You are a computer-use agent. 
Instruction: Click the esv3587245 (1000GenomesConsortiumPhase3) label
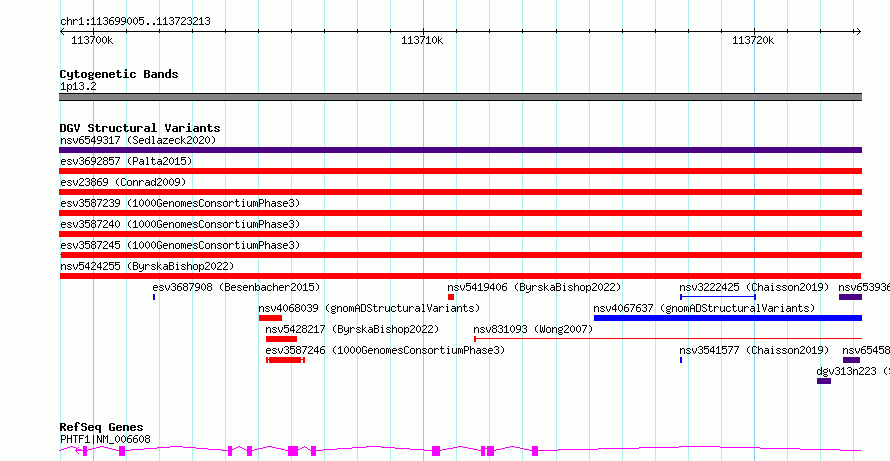(180, 245)
